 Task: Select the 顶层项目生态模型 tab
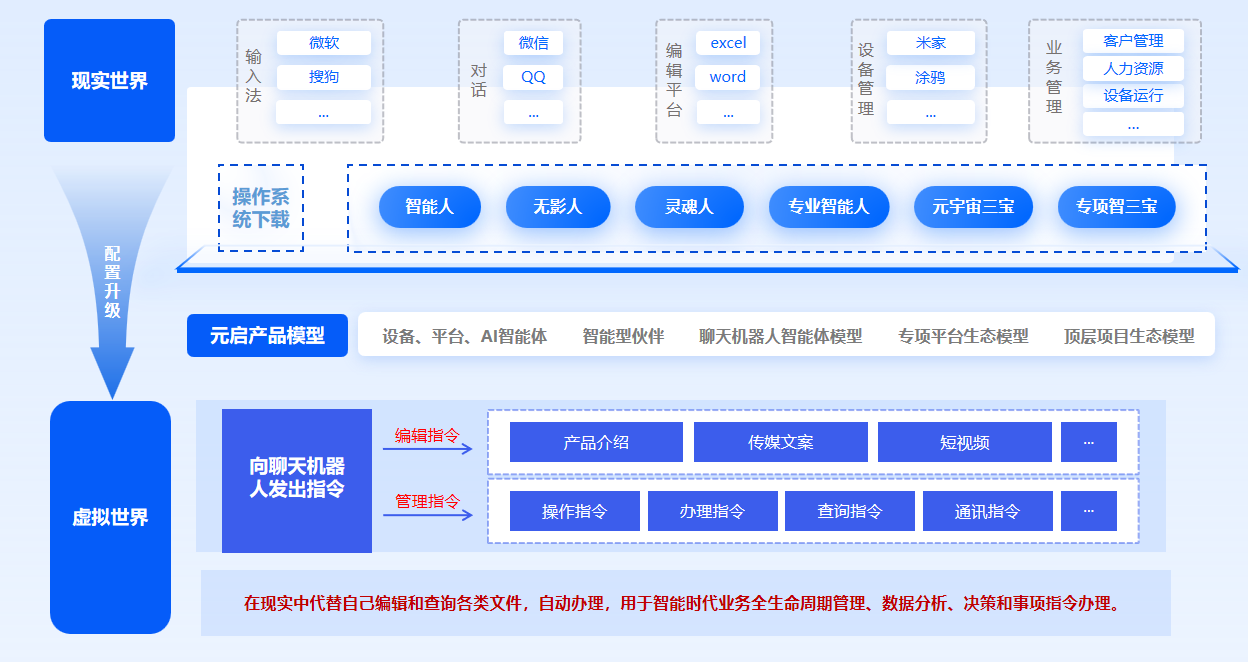coord(1129,336)
